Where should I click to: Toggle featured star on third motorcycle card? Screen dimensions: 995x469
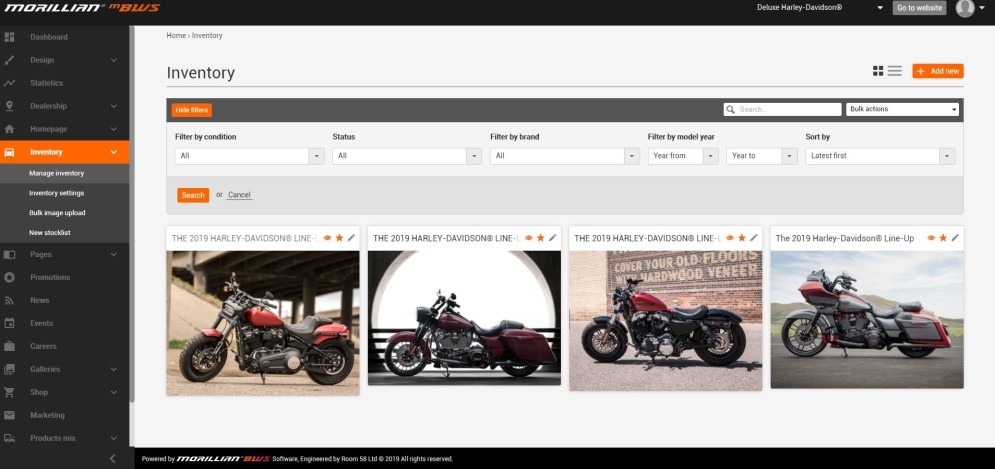[x=742, y=238]
